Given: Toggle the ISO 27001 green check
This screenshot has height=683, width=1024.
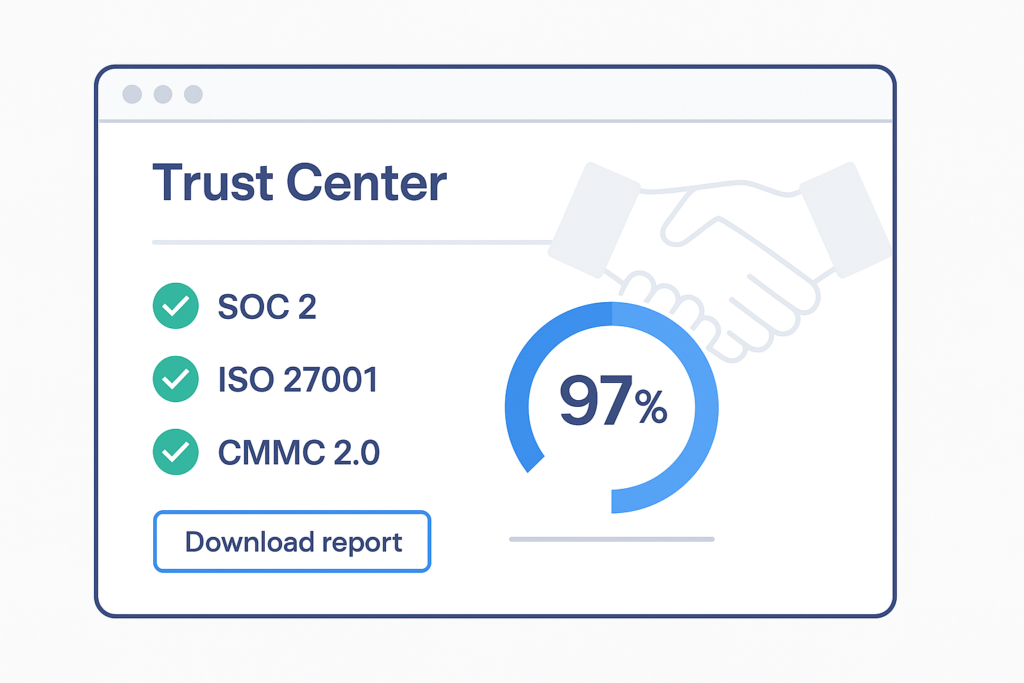Looking at the screenshot, I should pos(174,380).
